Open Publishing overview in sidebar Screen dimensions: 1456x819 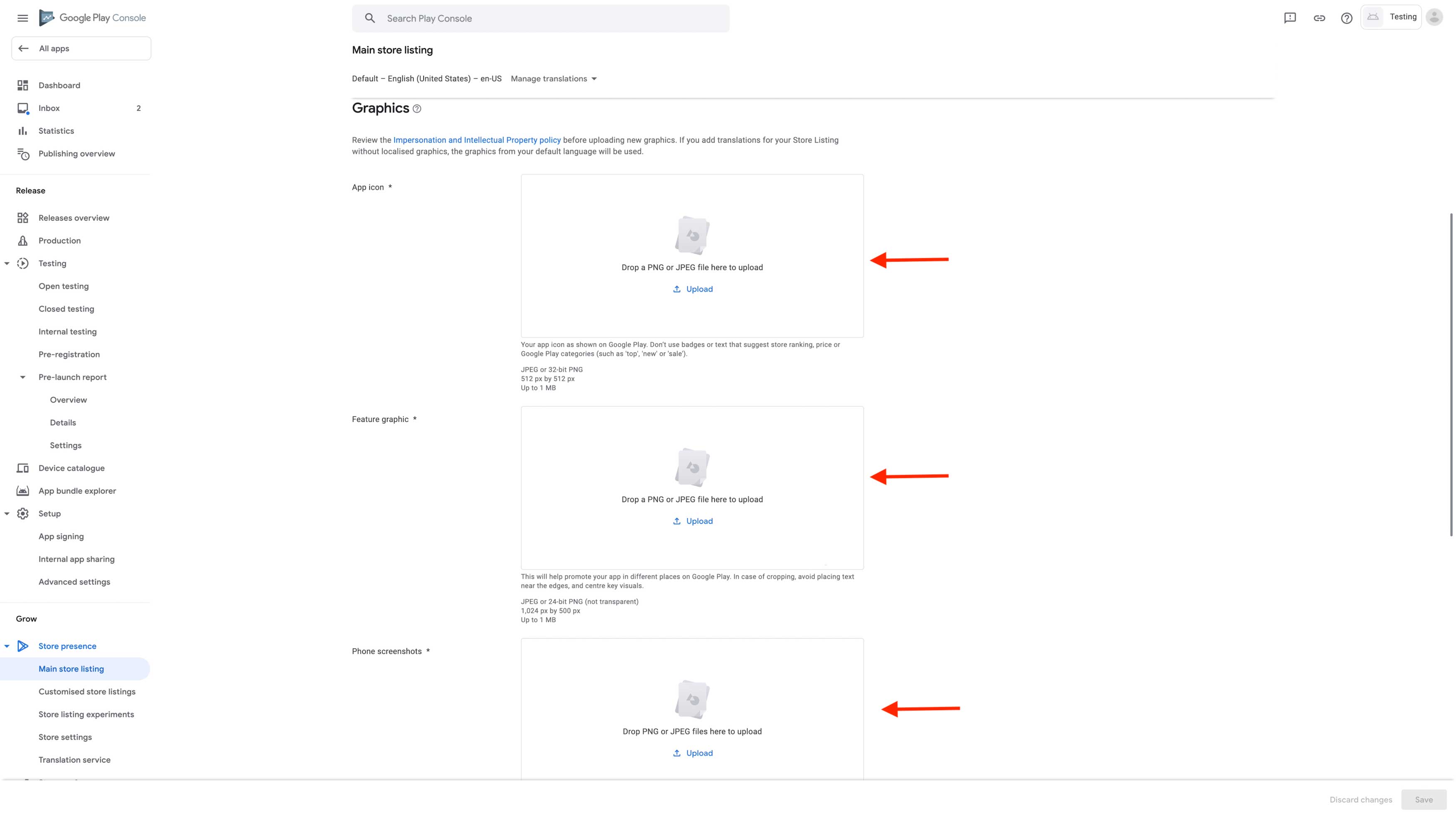click(76, 154)
